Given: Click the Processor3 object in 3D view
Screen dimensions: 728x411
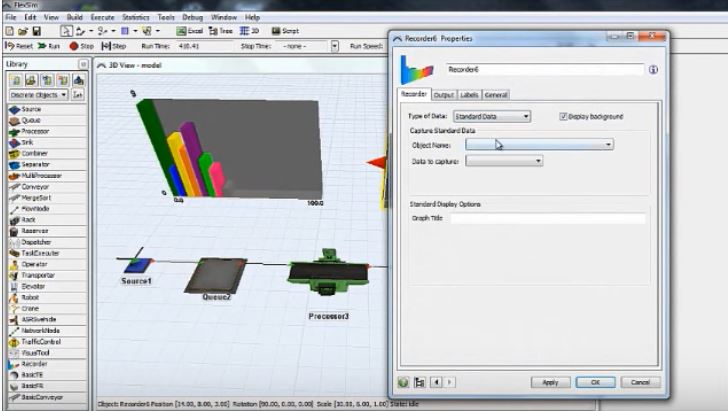Looking at the screenshot, I should [328, 273].
